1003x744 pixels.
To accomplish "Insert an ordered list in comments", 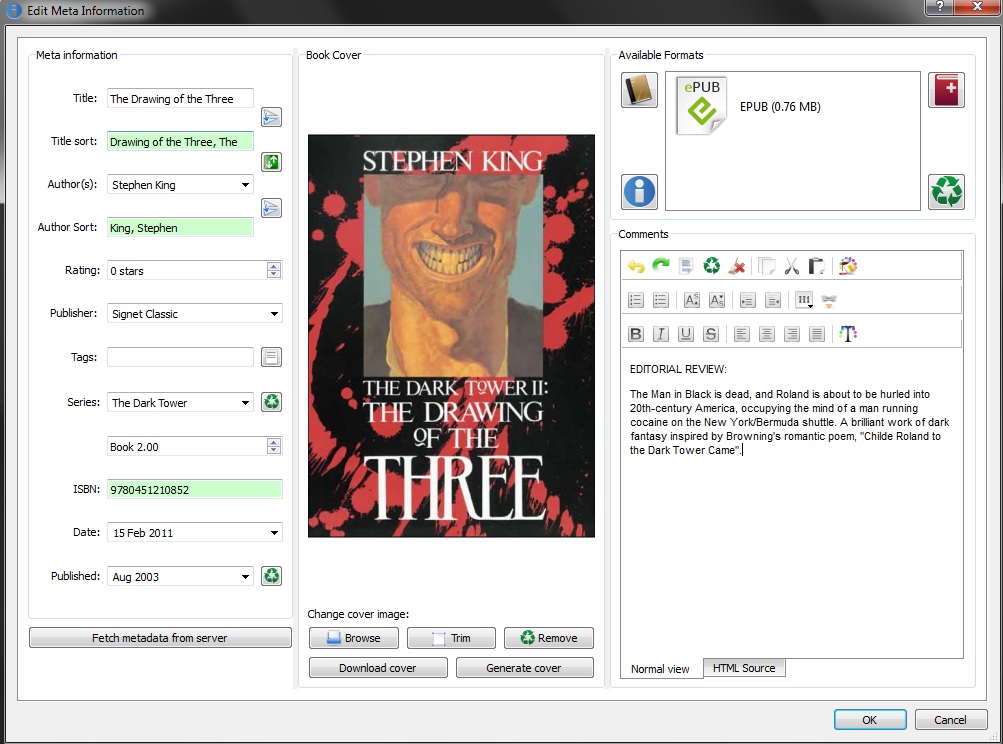I will click(x=636, y=300).
